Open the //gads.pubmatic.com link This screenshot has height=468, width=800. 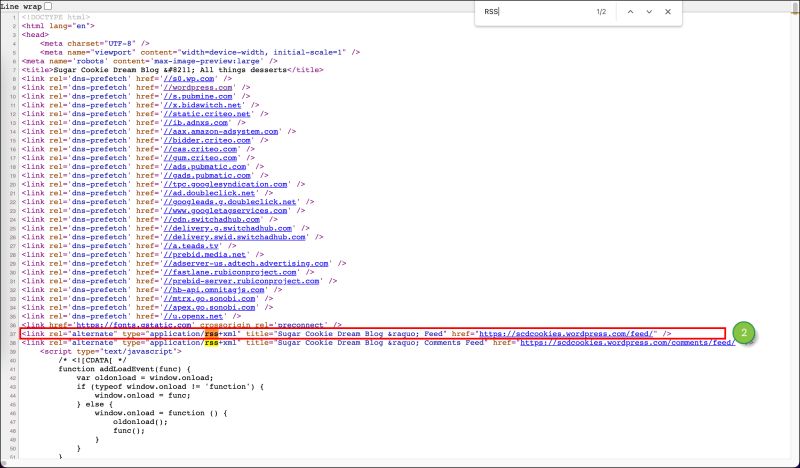(x=207, y=176)
